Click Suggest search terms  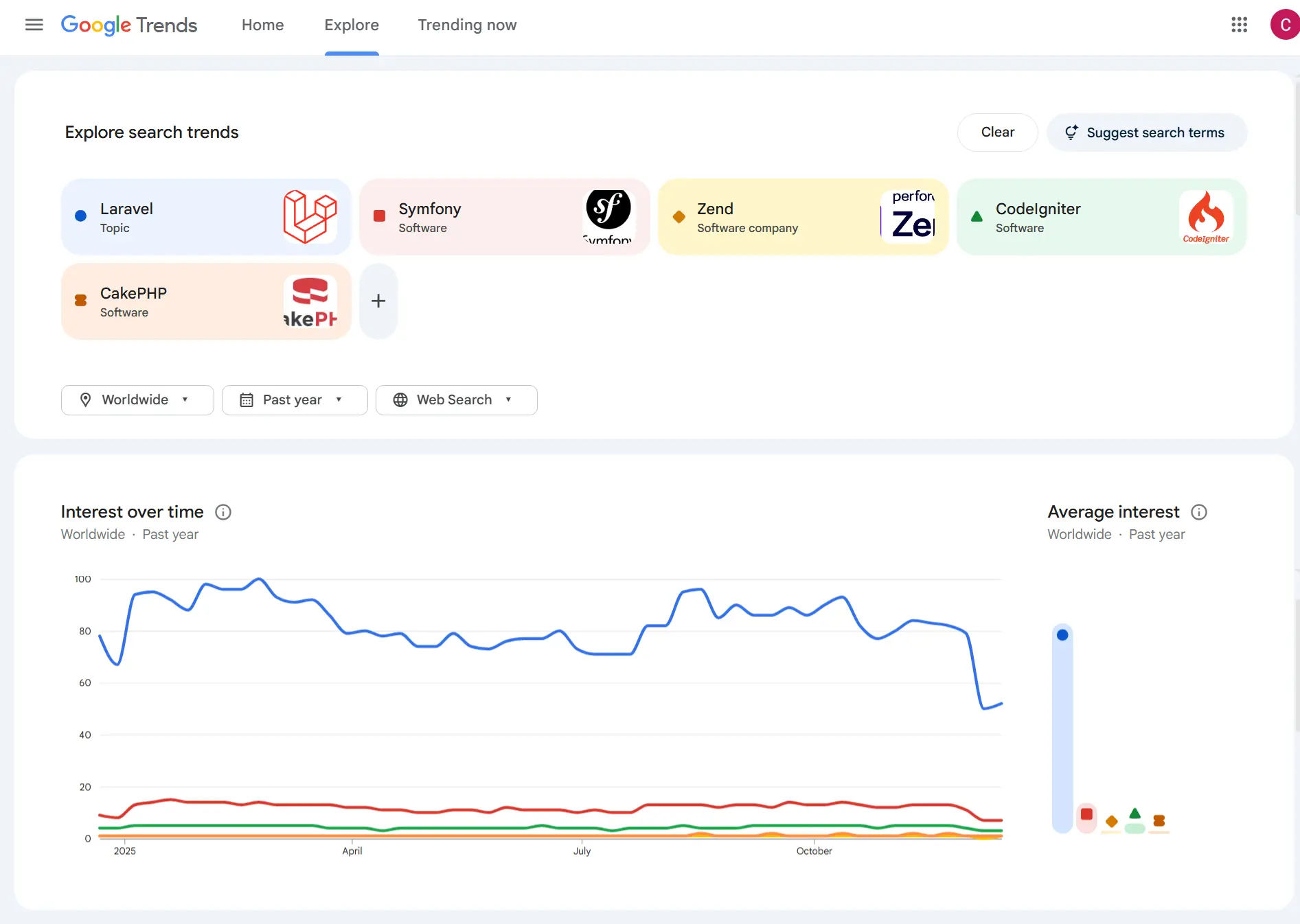(1145, 132)
